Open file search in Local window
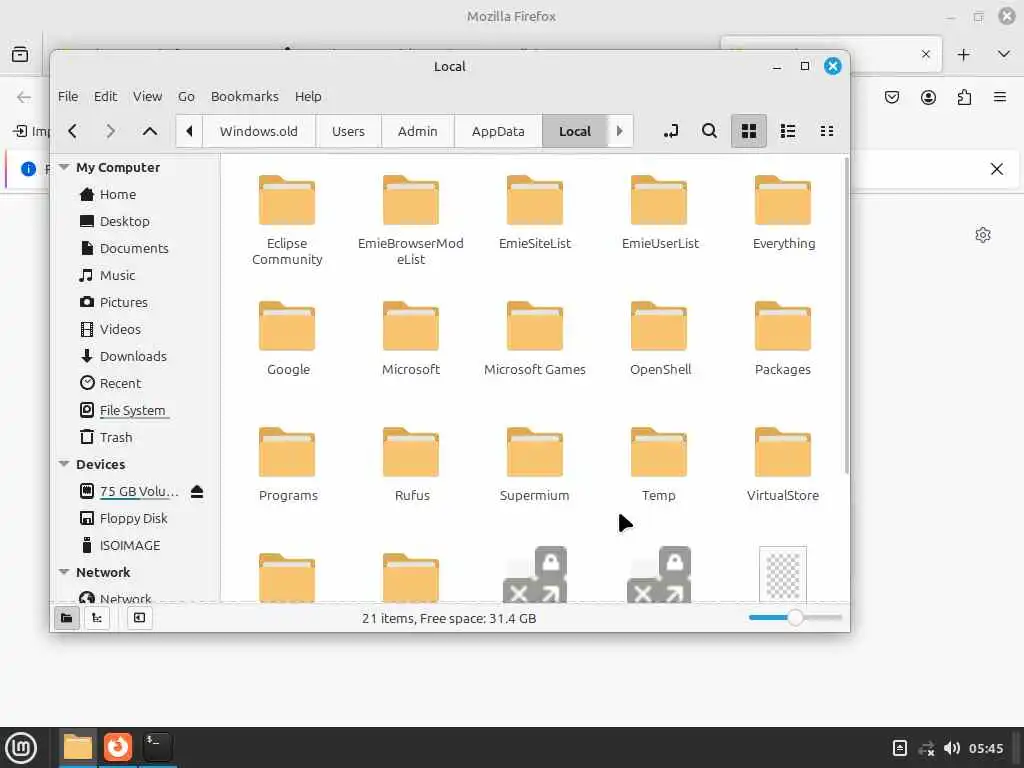 pos(709,131)
